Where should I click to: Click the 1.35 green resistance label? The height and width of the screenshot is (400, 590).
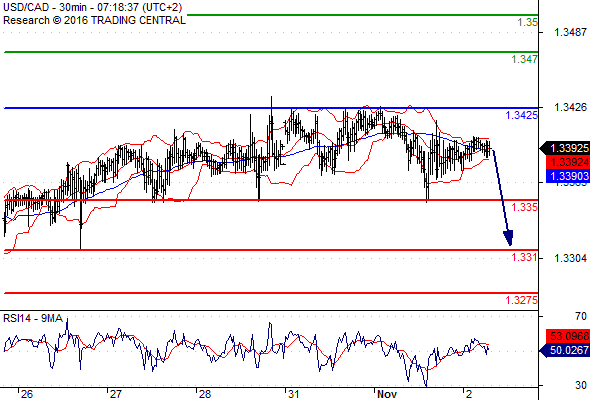[527, 22]
